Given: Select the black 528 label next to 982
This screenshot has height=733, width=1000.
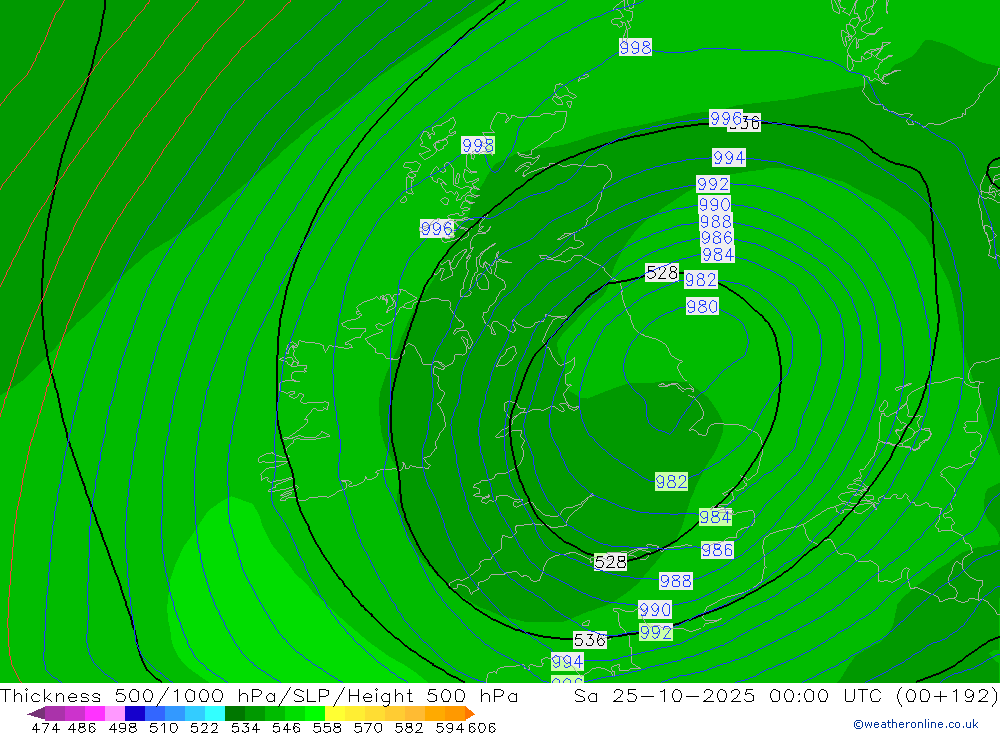Looking at the screenshot, I should (x=662, y=273).
